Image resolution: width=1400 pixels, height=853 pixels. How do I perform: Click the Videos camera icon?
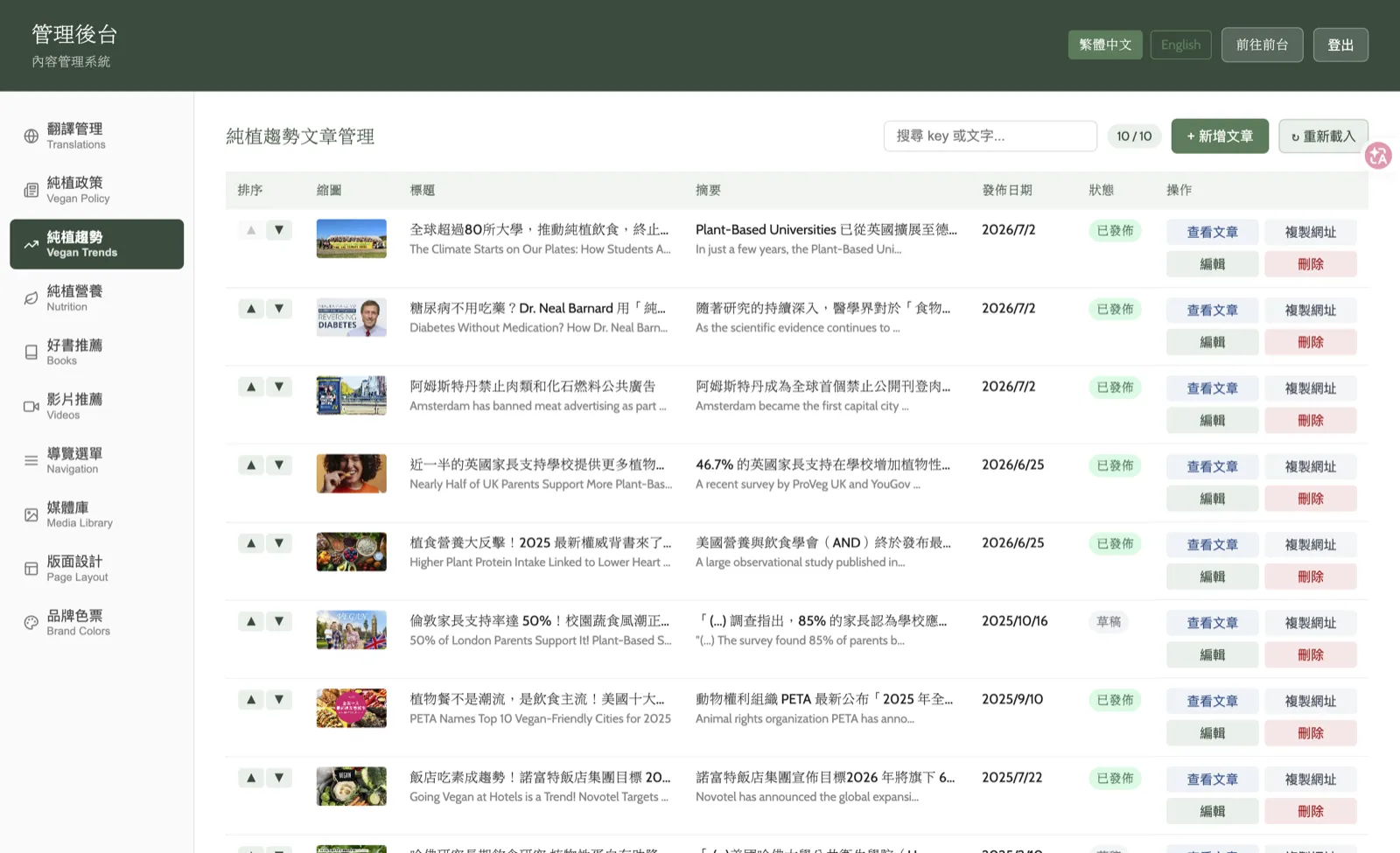(31, 406)
